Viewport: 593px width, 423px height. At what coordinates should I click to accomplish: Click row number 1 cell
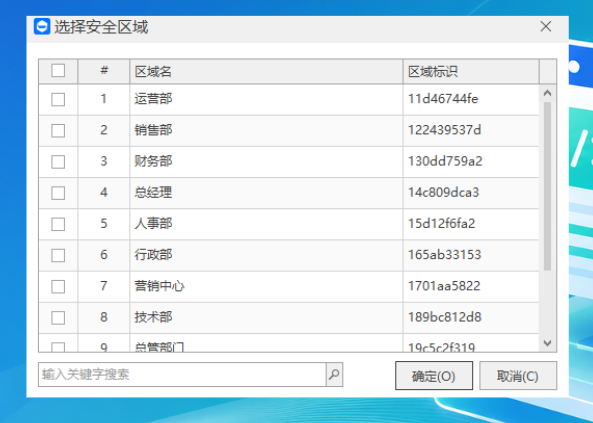pyautogui.click(x=104, y=100)
